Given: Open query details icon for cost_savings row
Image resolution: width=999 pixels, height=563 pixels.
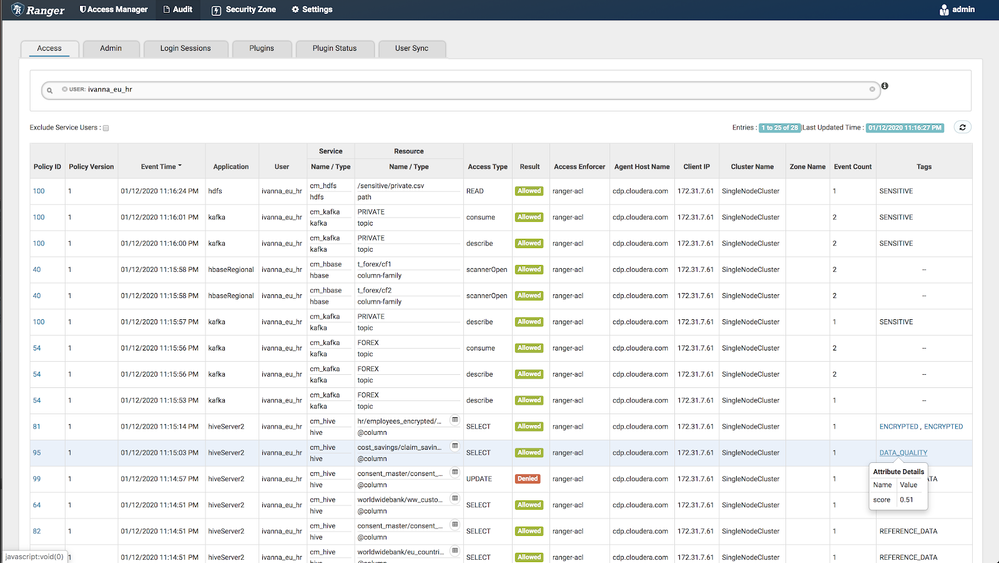Looking at the screenshot, I should [x=454, y=446].
